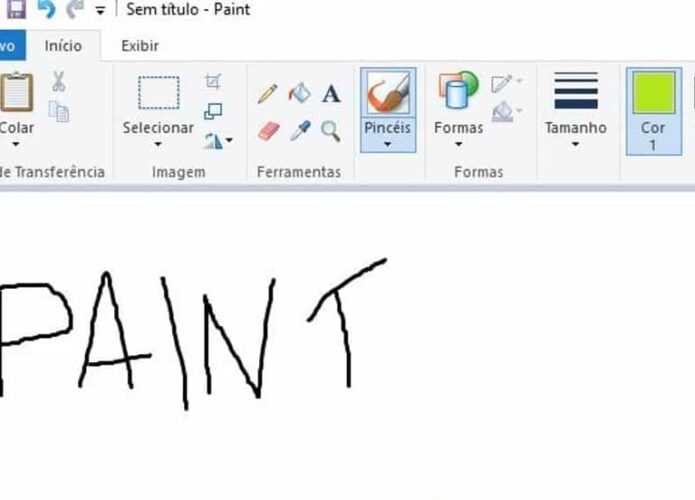The image size is (695, 500).
Task: Select the Color picker eyedropper tool
Action: point(301,131)
